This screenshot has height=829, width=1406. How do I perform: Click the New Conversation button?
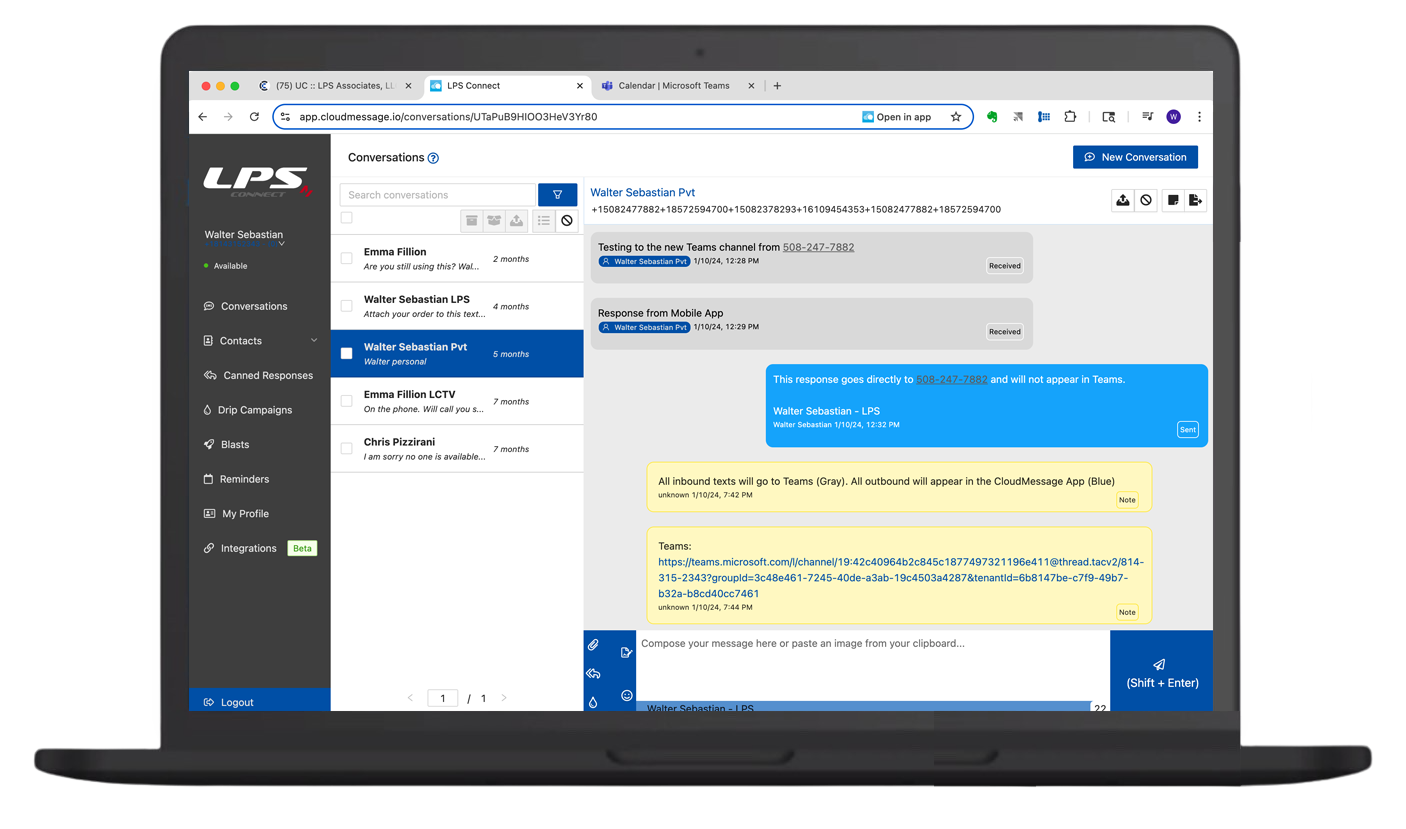(1135, 157)
